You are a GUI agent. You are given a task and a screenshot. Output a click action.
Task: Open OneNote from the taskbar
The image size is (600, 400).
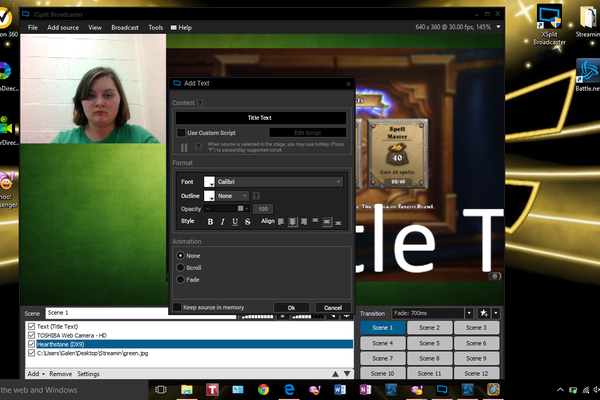click(x=365, y=390)
